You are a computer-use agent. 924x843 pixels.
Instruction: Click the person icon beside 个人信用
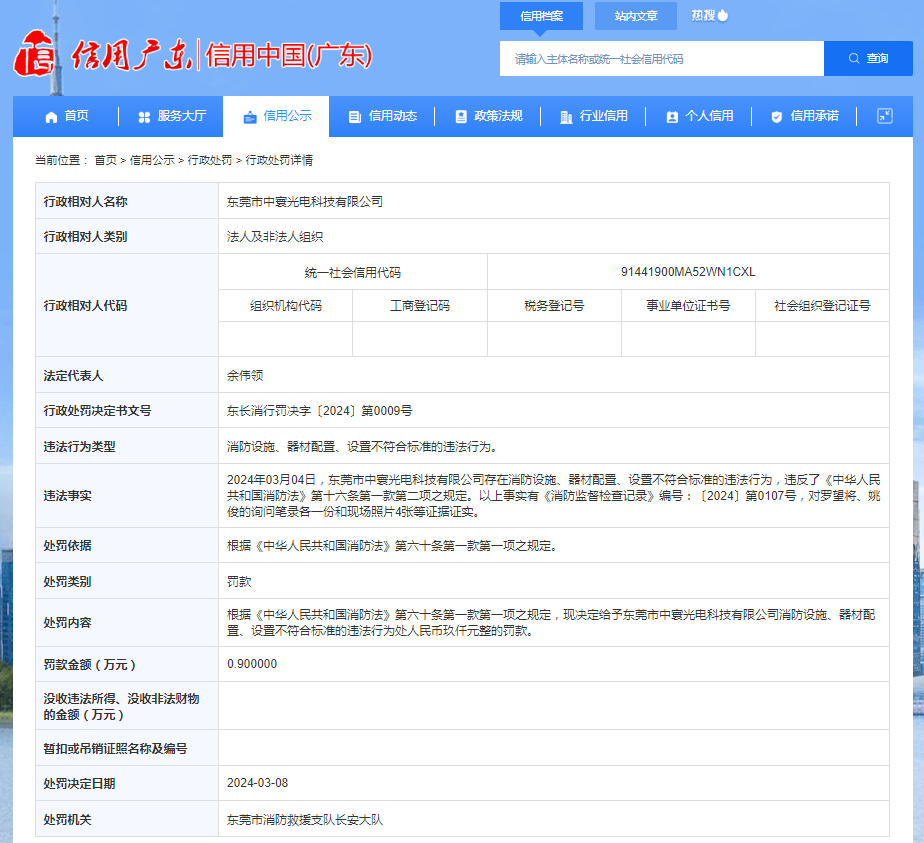[x=672, y=117]
